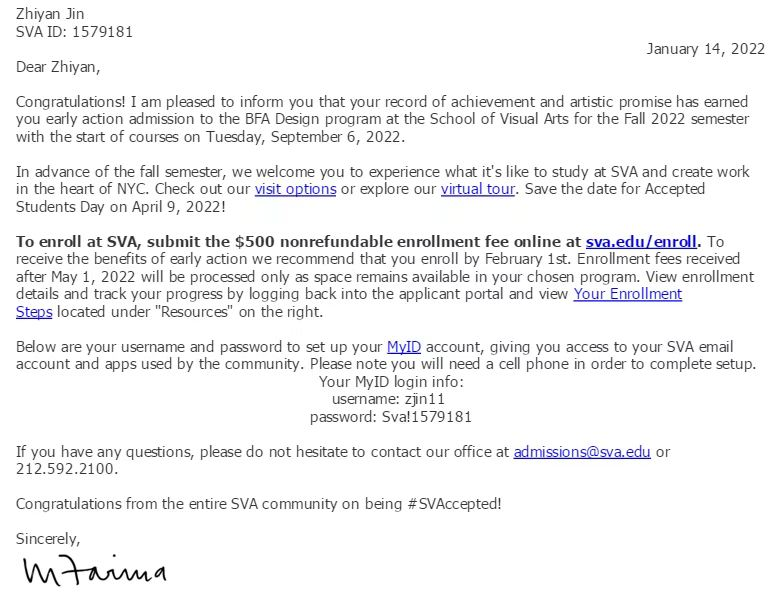The width and height of the screenshot is (768, 594).
Task: Click the #SVAccepted hashtag
Action: pyautogui.click(x=453, y=504)
